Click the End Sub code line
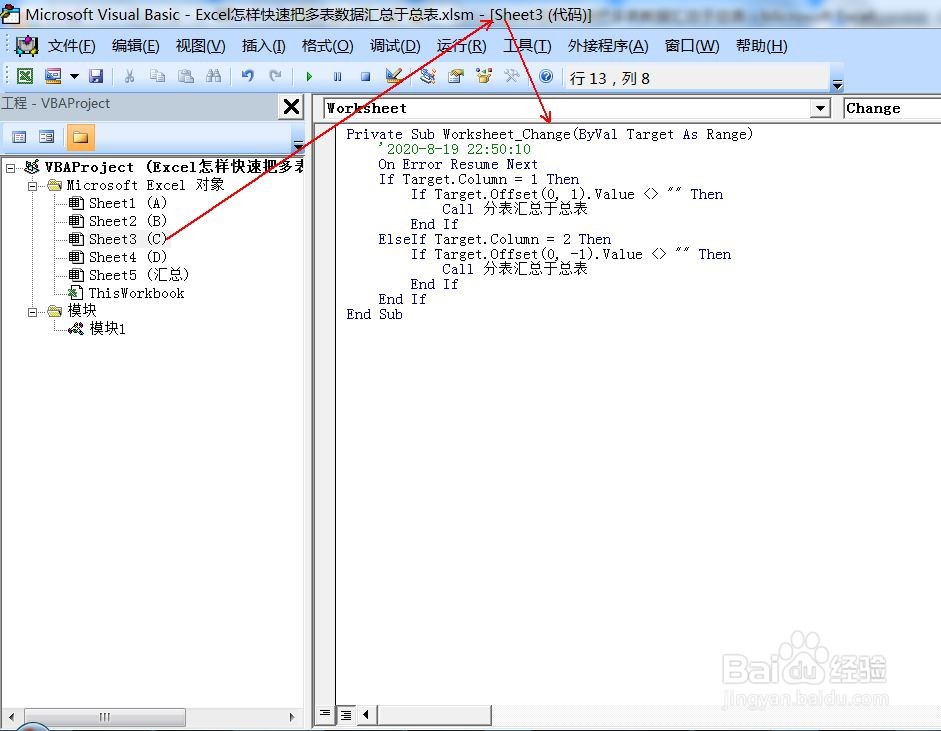 [x=374, y=314]
